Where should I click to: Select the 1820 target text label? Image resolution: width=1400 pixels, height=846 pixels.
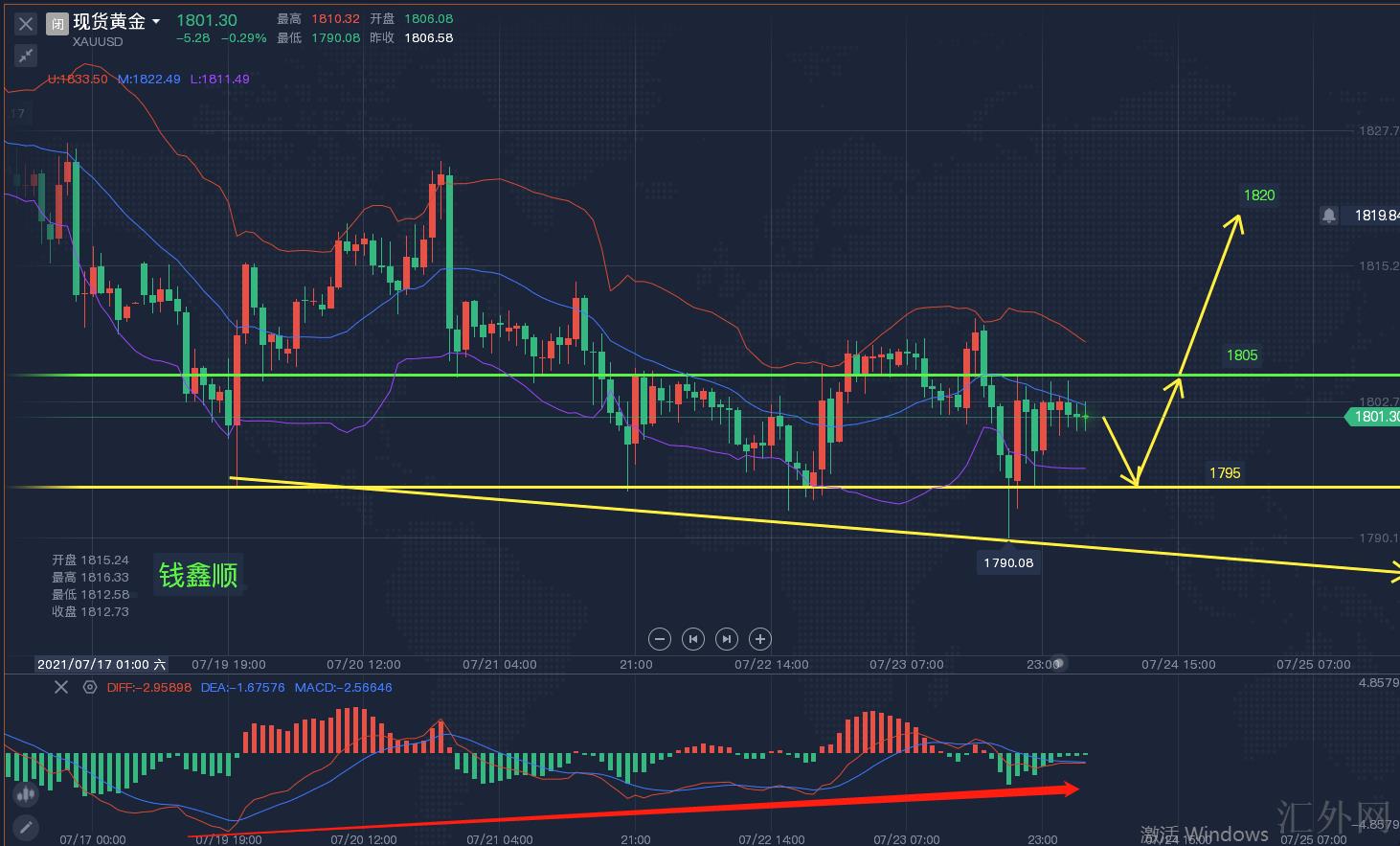pos(1259,195)
